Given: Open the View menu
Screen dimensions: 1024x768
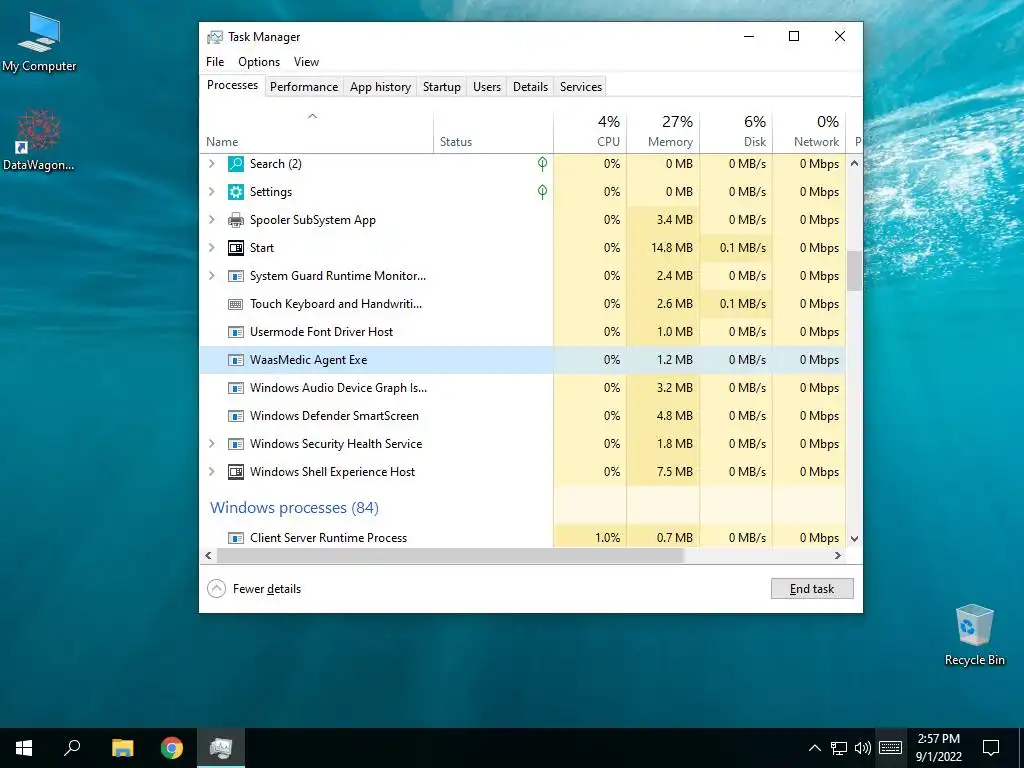Looking at the screenshot, I should [x=306, y=62].
